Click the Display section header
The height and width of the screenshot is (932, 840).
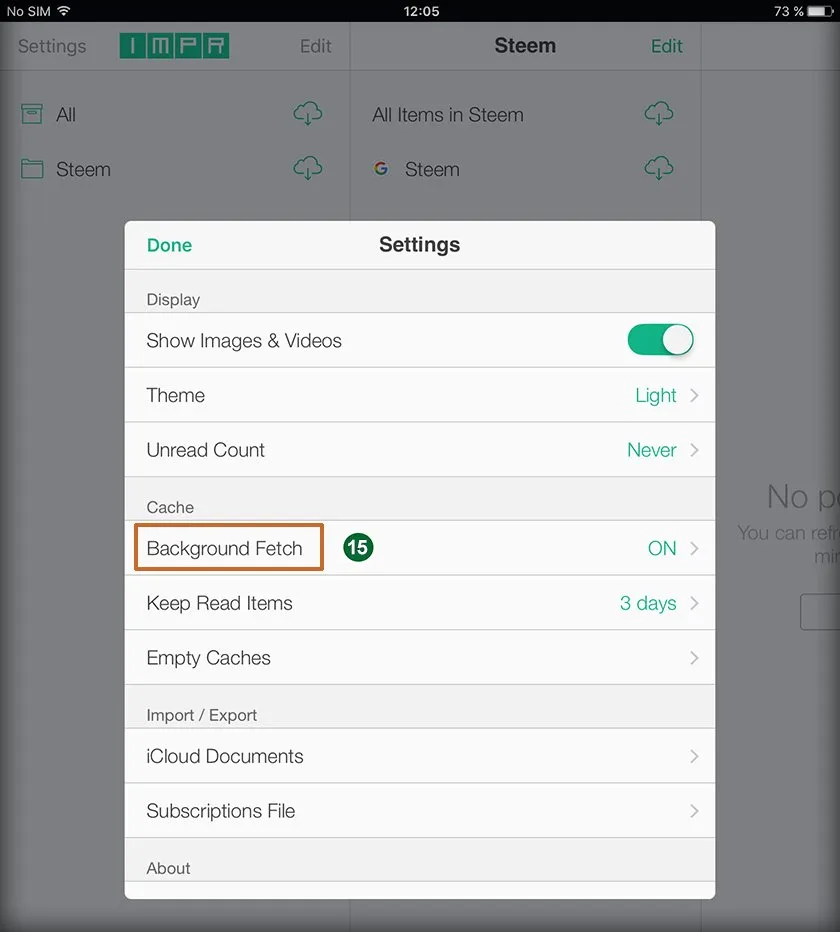(x=173, y=299)
